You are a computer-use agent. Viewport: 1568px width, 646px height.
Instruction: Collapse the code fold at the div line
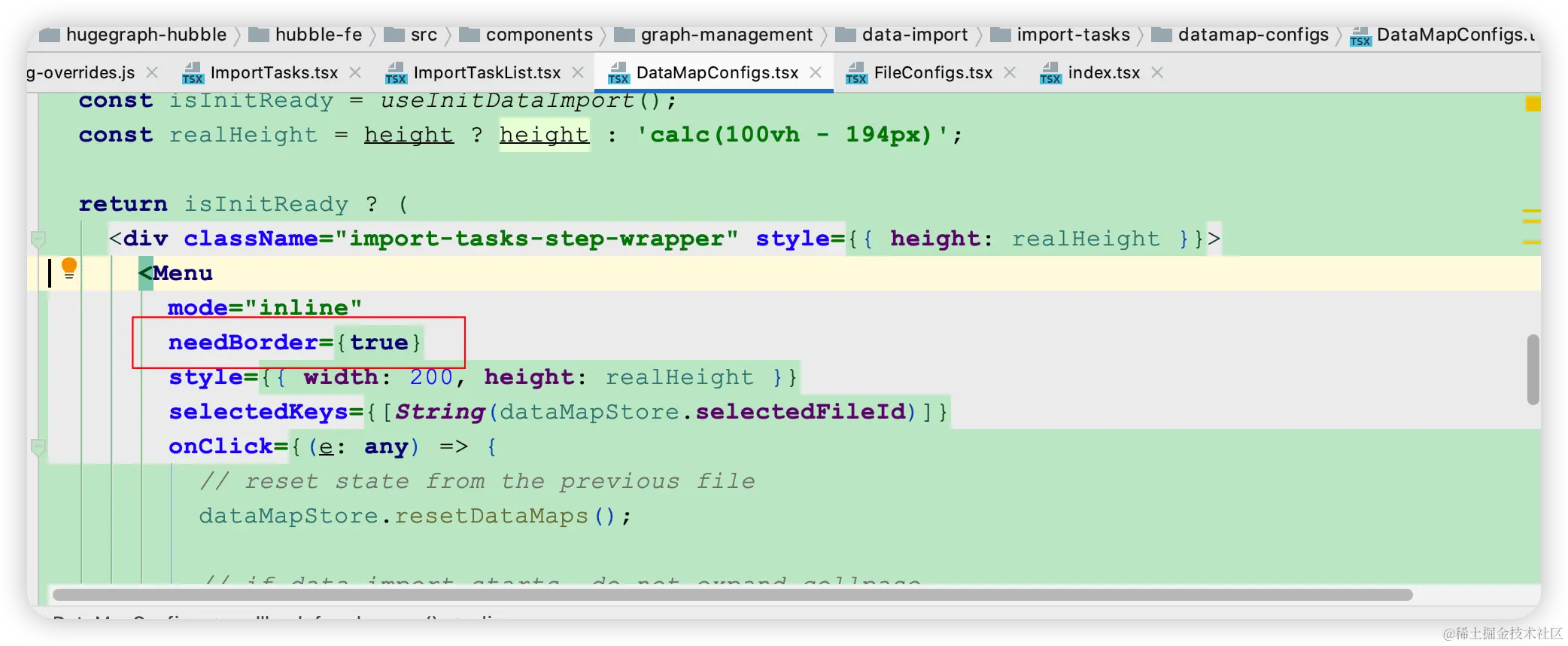[x=38, y=239]
